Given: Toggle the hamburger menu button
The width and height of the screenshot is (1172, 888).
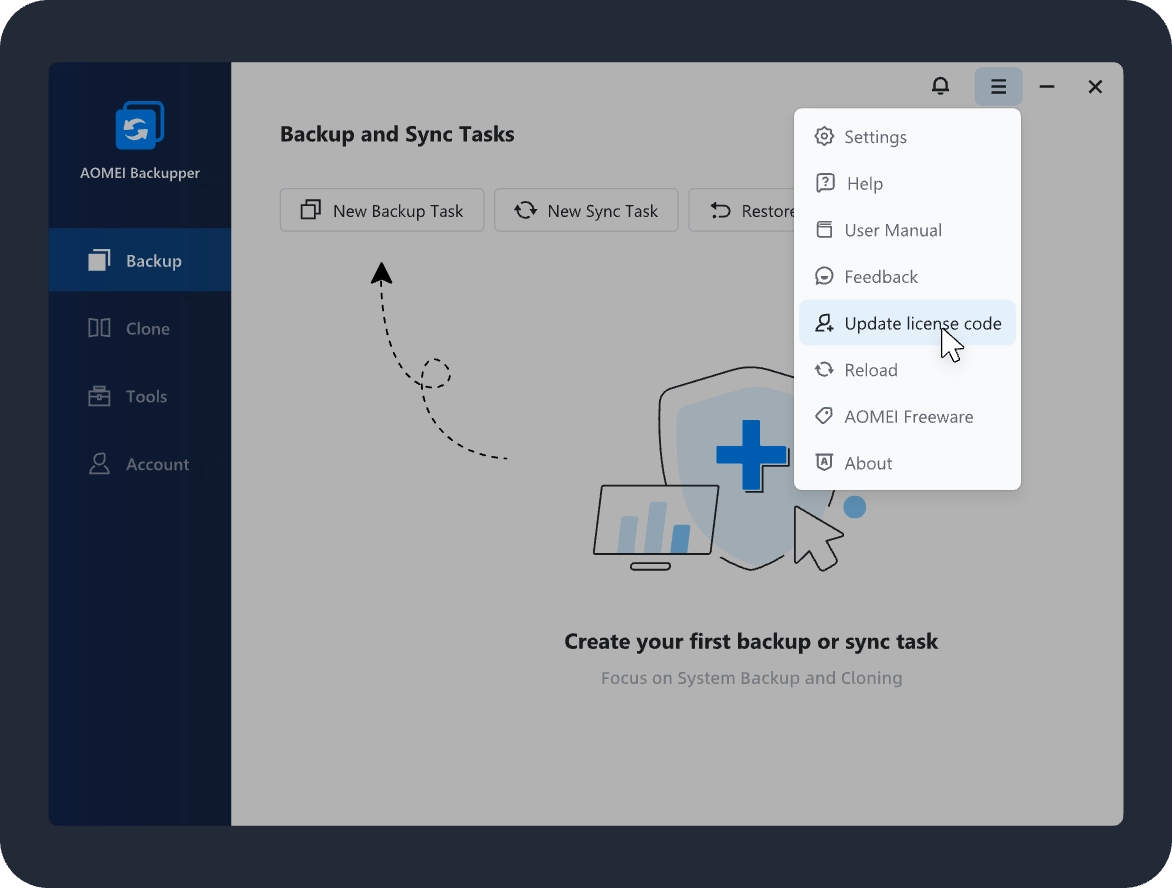Looking at the screenshot, I should pos(998,87).
